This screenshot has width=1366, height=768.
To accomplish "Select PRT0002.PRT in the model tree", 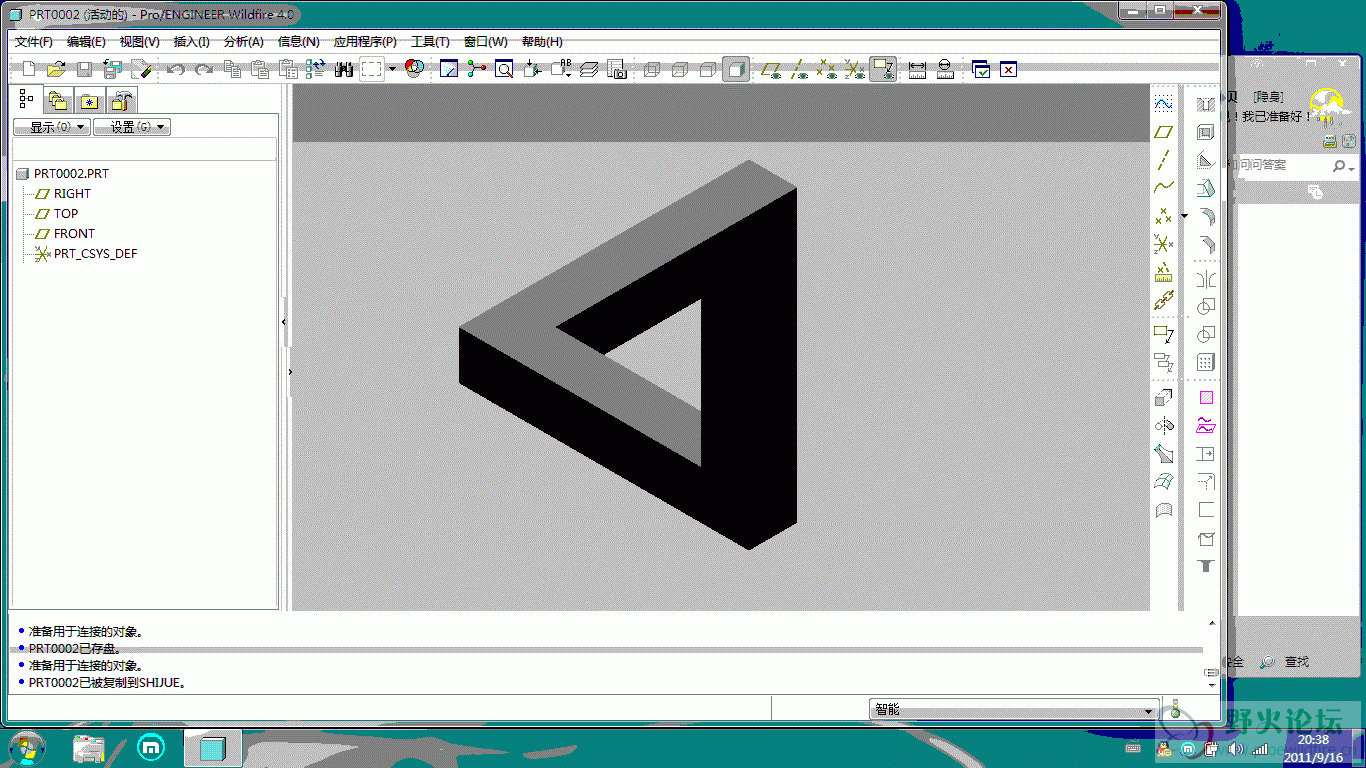I will coord(62,174).
